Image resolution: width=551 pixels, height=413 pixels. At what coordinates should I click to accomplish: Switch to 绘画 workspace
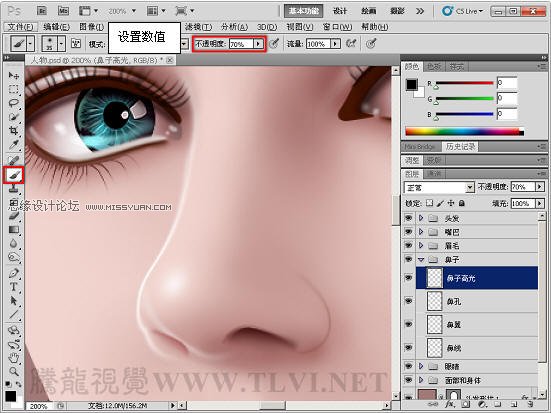tap(368, 11)
